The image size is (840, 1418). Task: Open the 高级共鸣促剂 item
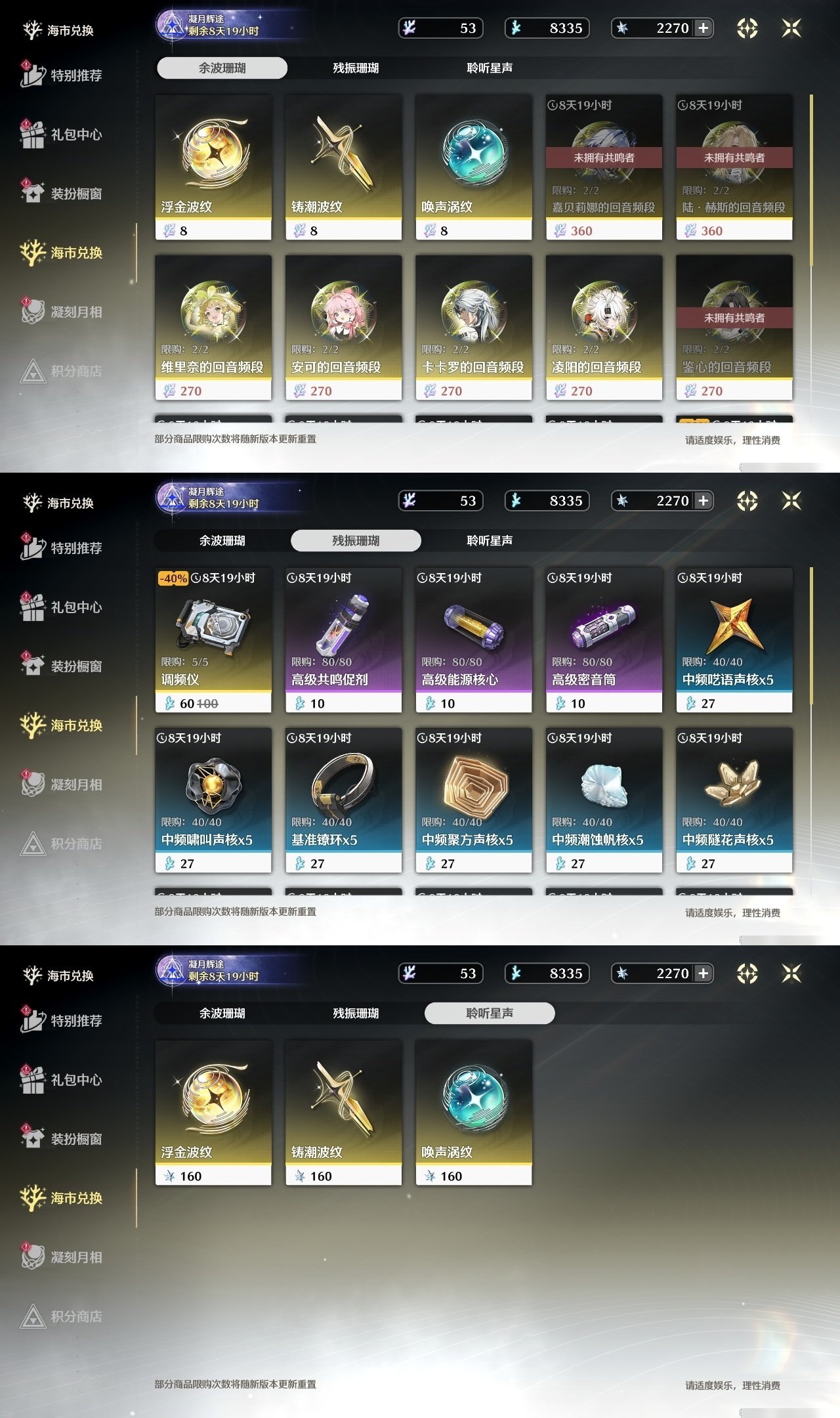(343, 640)
